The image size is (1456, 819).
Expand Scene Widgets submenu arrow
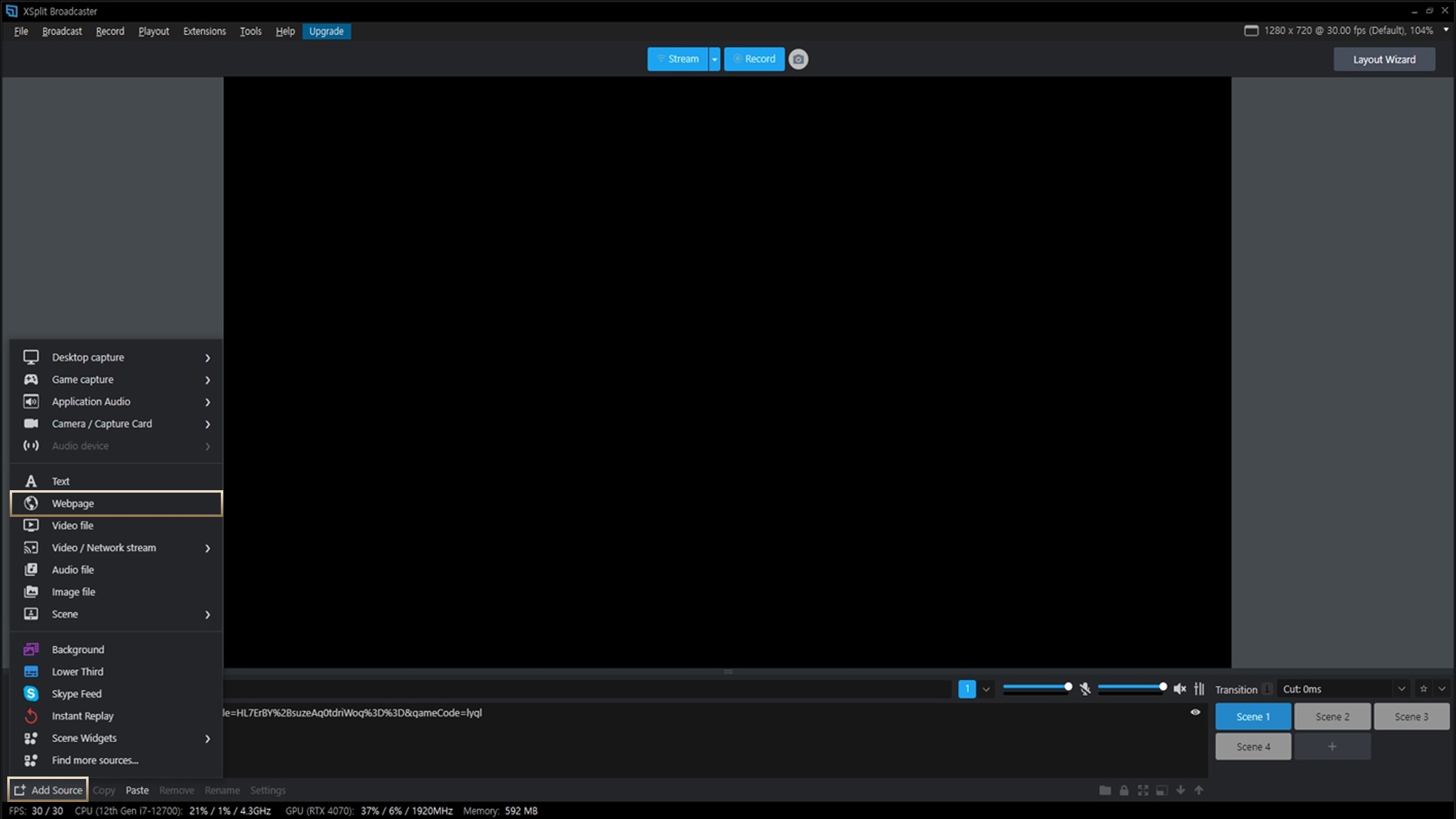(207, 738)
